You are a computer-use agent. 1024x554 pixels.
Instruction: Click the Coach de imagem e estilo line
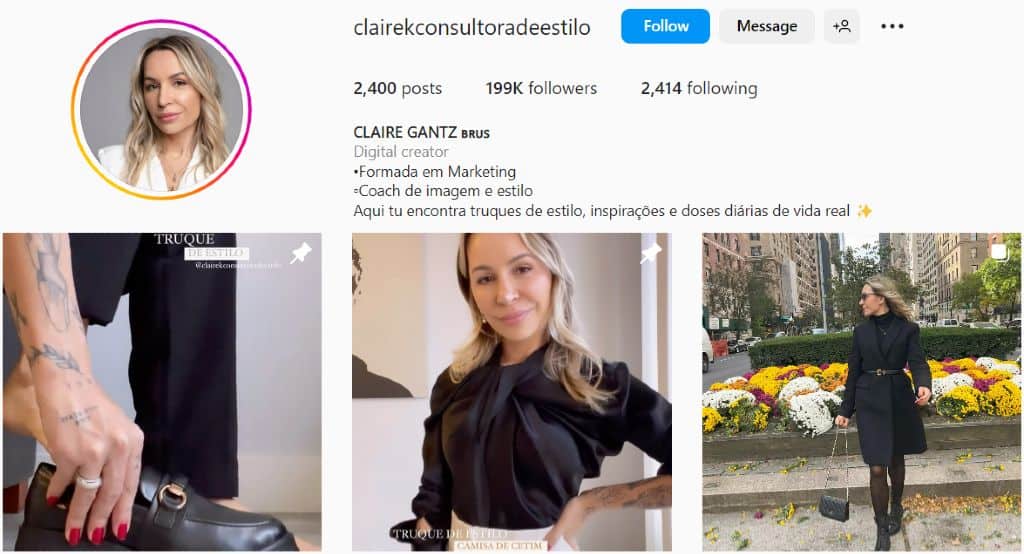pos(443,191)
